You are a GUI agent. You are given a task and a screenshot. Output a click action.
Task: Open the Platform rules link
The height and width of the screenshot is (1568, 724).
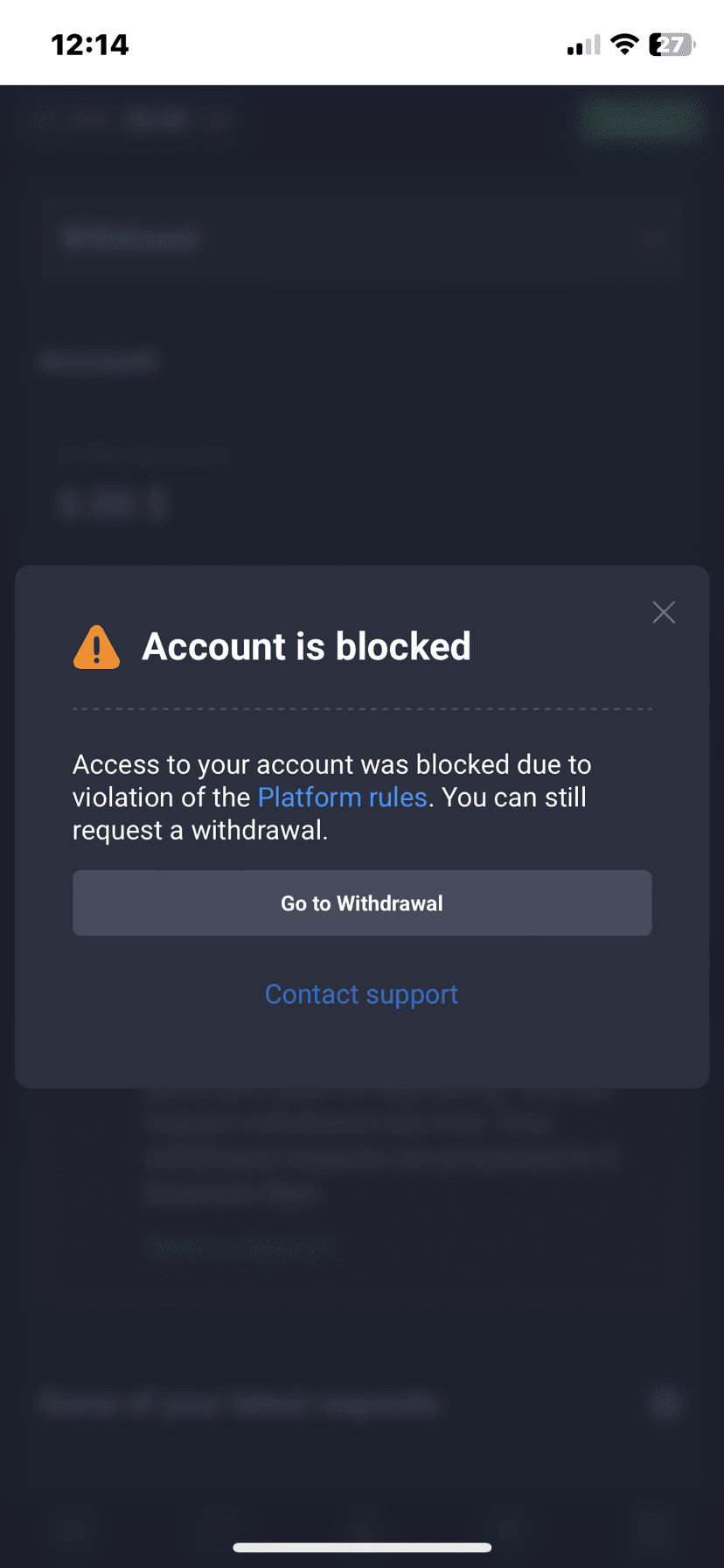[x=342, y=798]
